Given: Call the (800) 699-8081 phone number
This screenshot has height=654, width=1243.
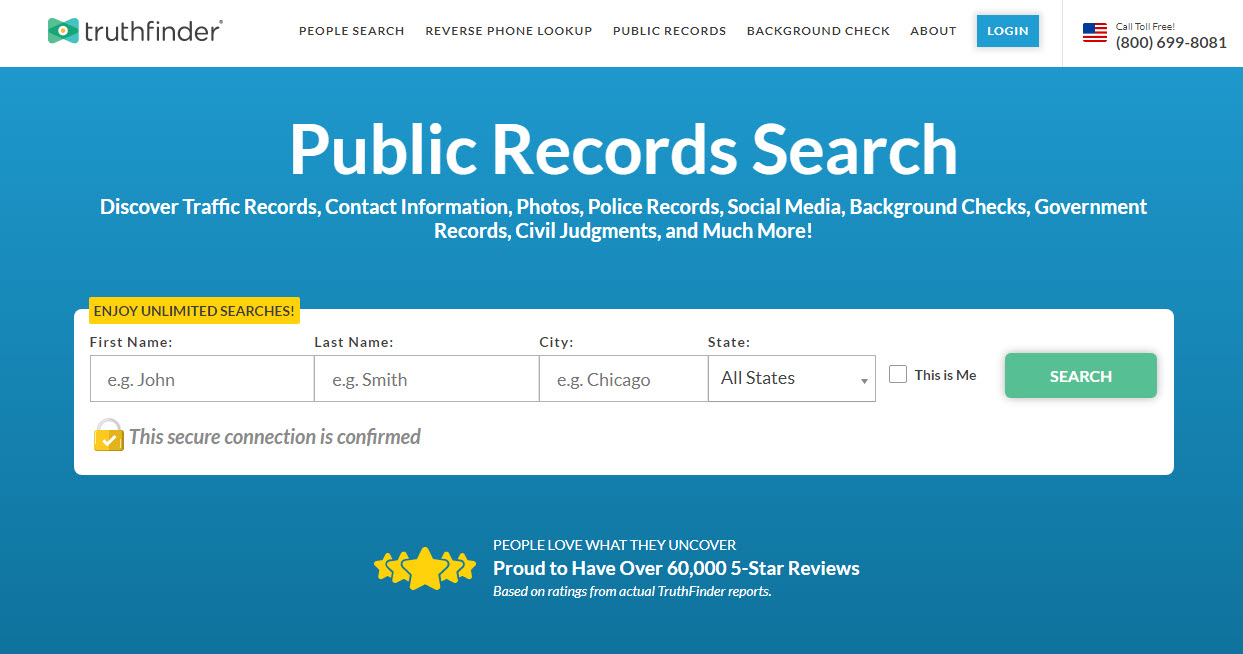Looking at the screenshot, I should (x=1171, y=42).
